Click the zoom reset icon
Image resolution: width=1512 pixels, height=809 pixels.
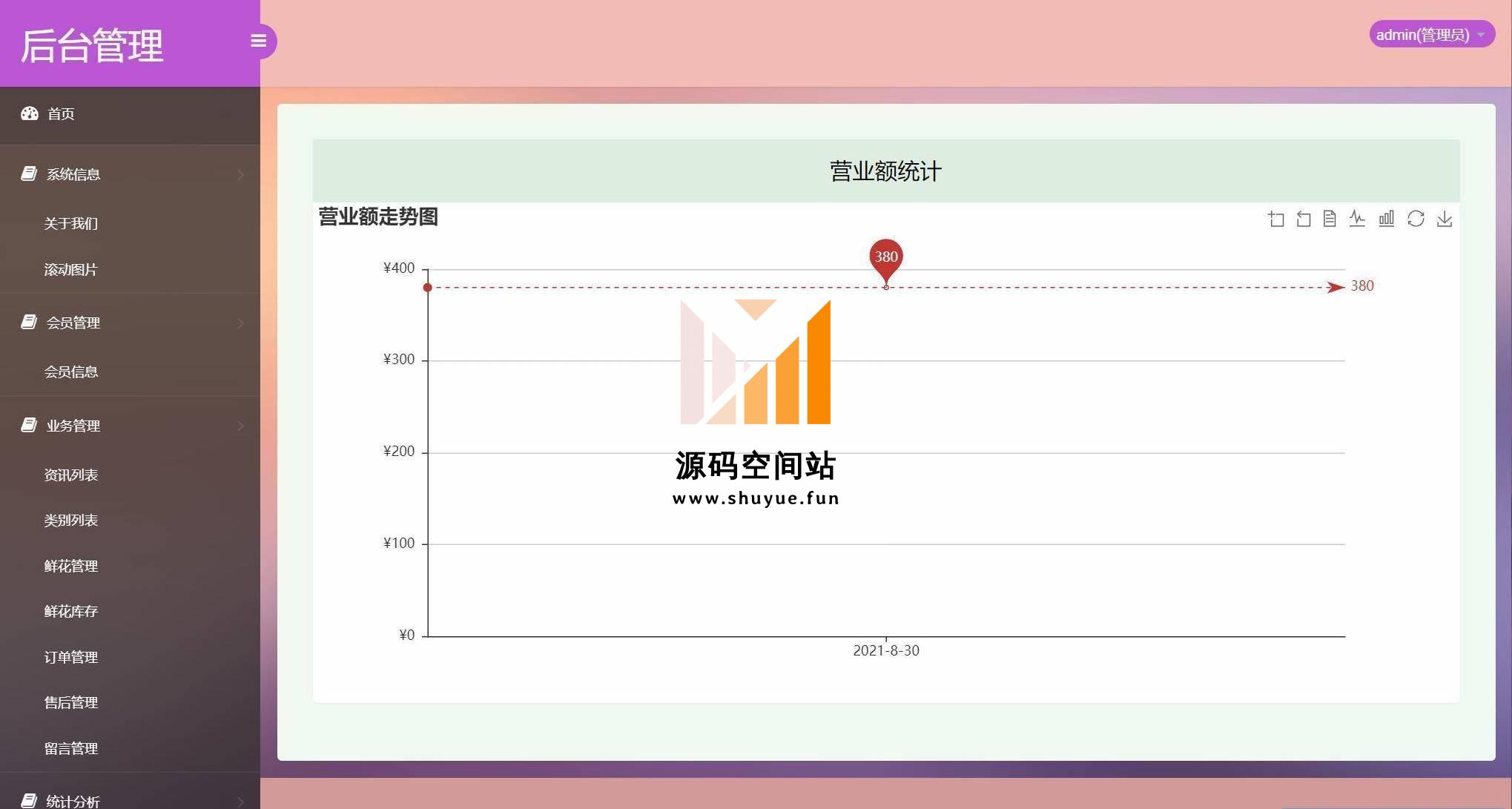[x=1303, y=219]
